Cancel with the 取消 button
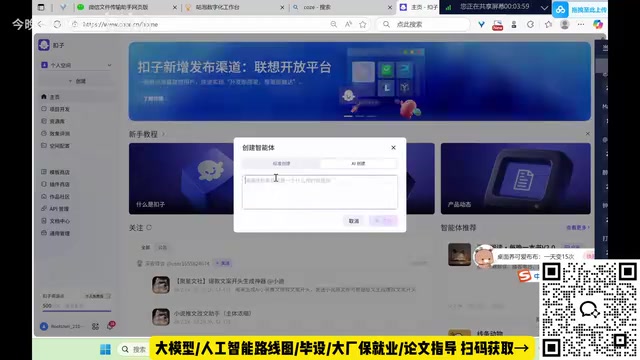640x360 pixels. [353, 221]
